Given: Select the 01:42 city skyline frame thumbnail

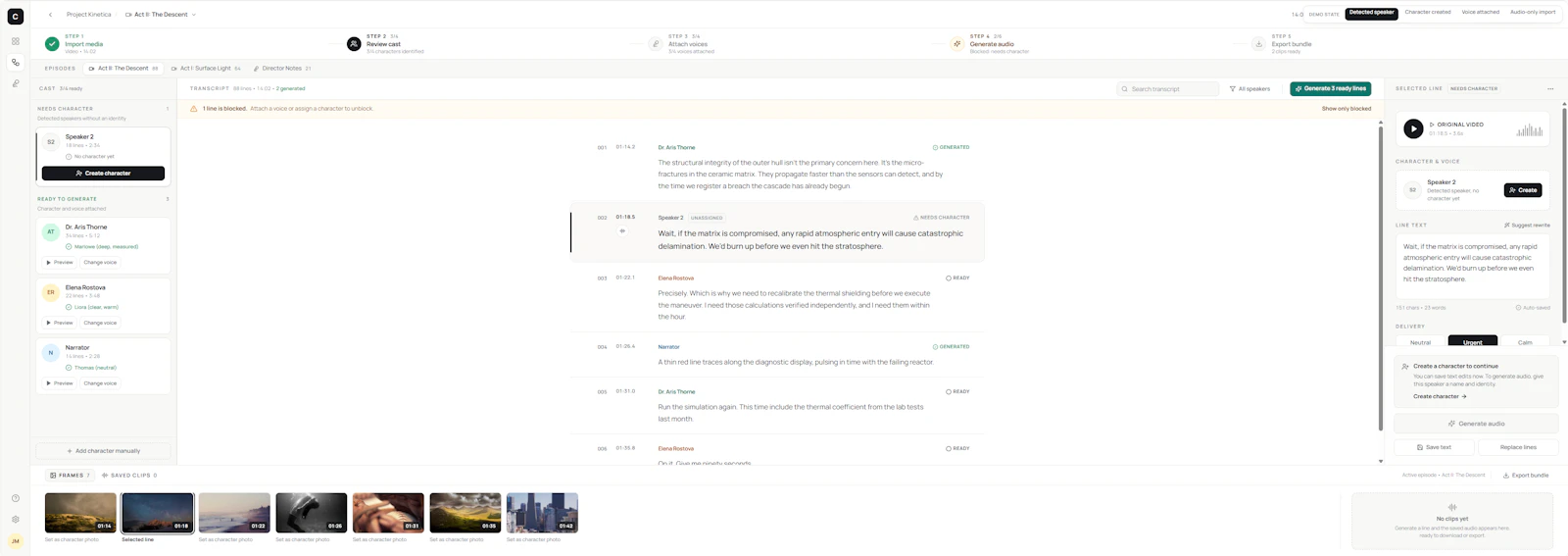Looking at the screenshot, I should [x=542, y=513].
